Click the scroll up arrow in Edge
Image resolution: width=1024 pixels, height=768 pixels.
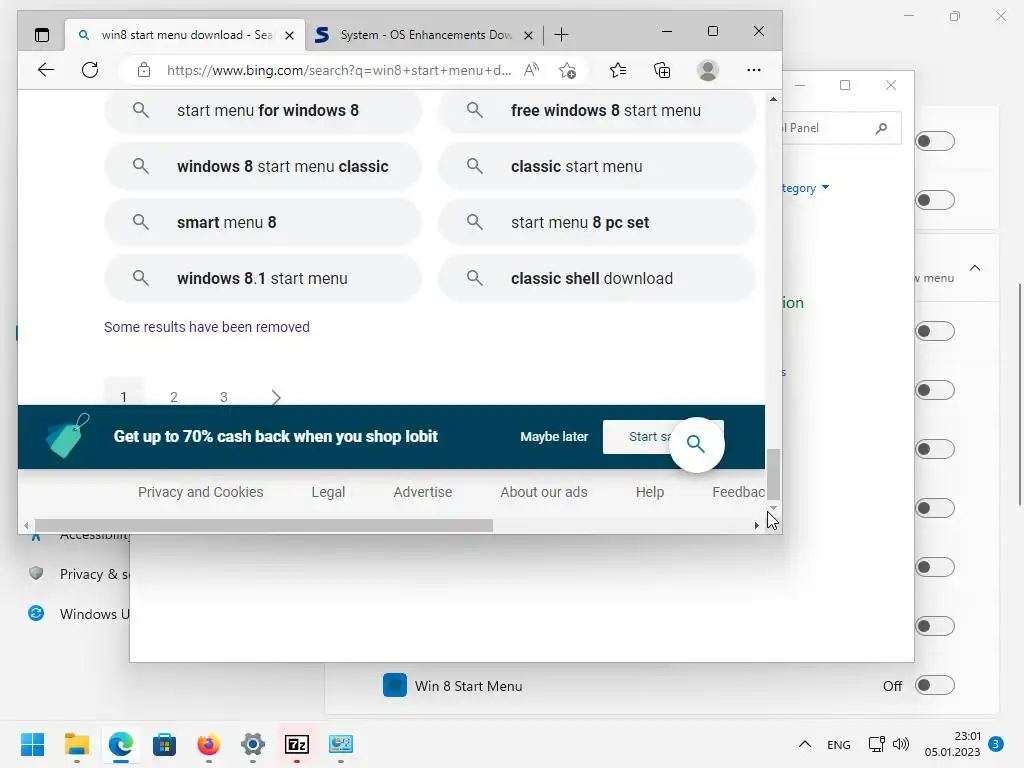coord(773,99)
